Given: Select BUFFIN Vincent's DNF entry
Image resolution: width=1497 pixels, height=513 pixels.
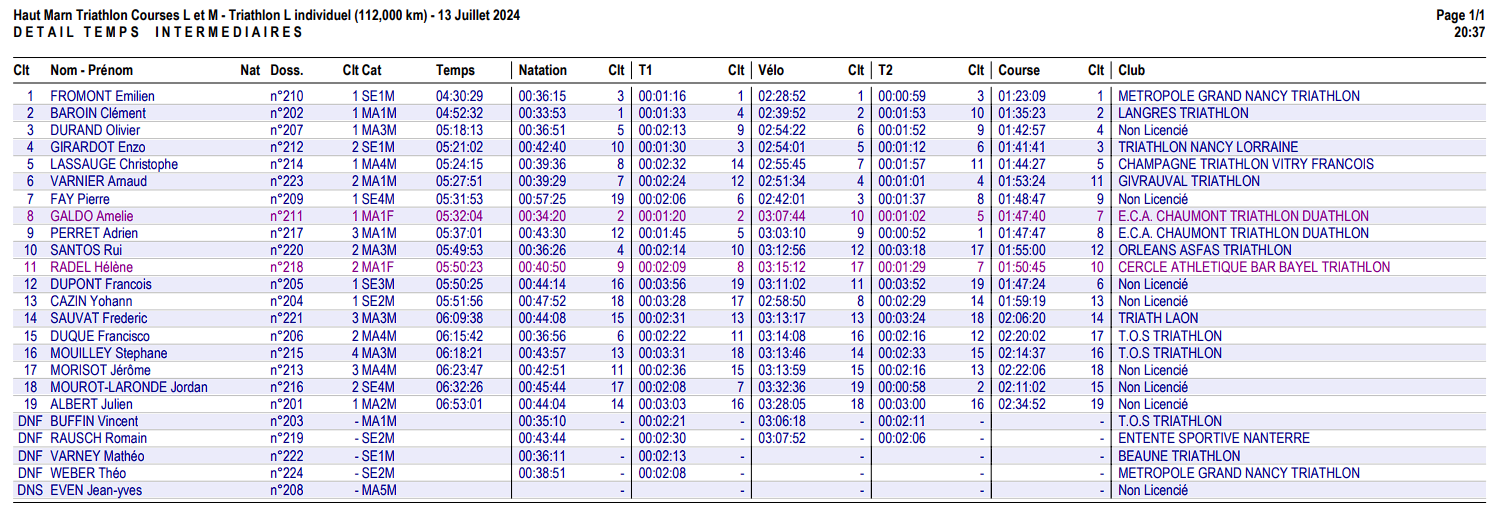Looking at the screenshot, I should click(94, 421).
